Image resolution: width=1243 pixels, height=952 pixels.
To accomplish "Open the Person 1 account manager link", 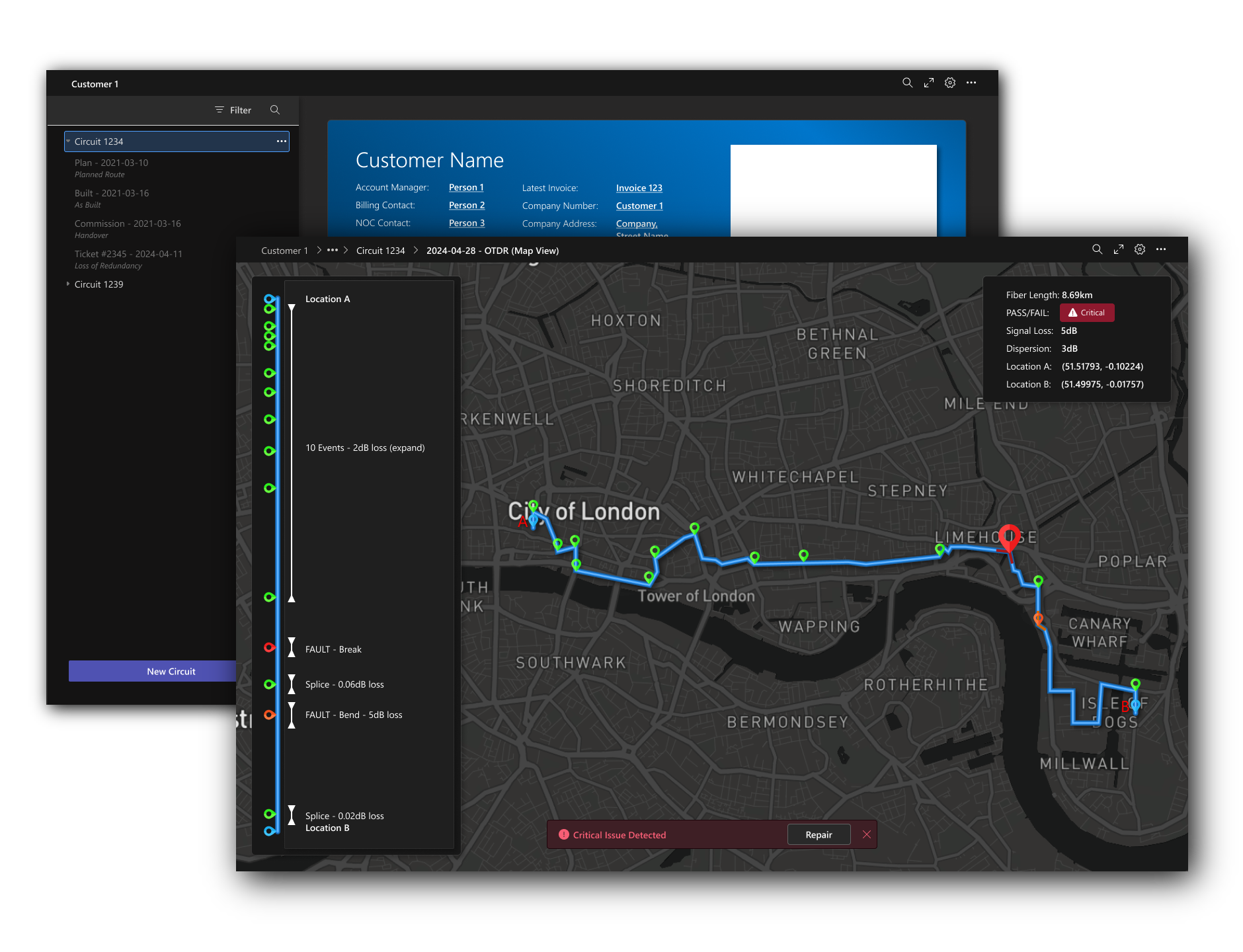I will tap(466, 187).
